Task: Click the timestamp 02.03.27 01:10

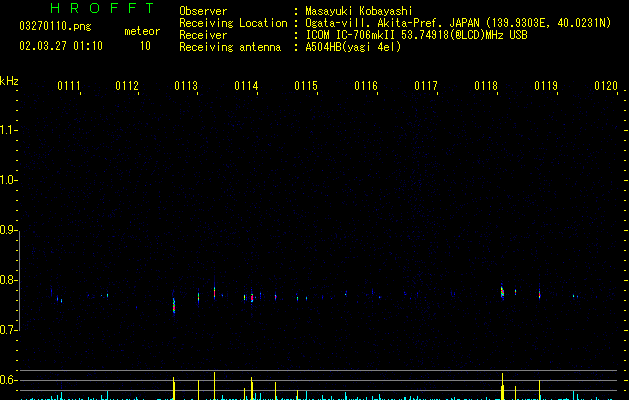Action: 61,46
